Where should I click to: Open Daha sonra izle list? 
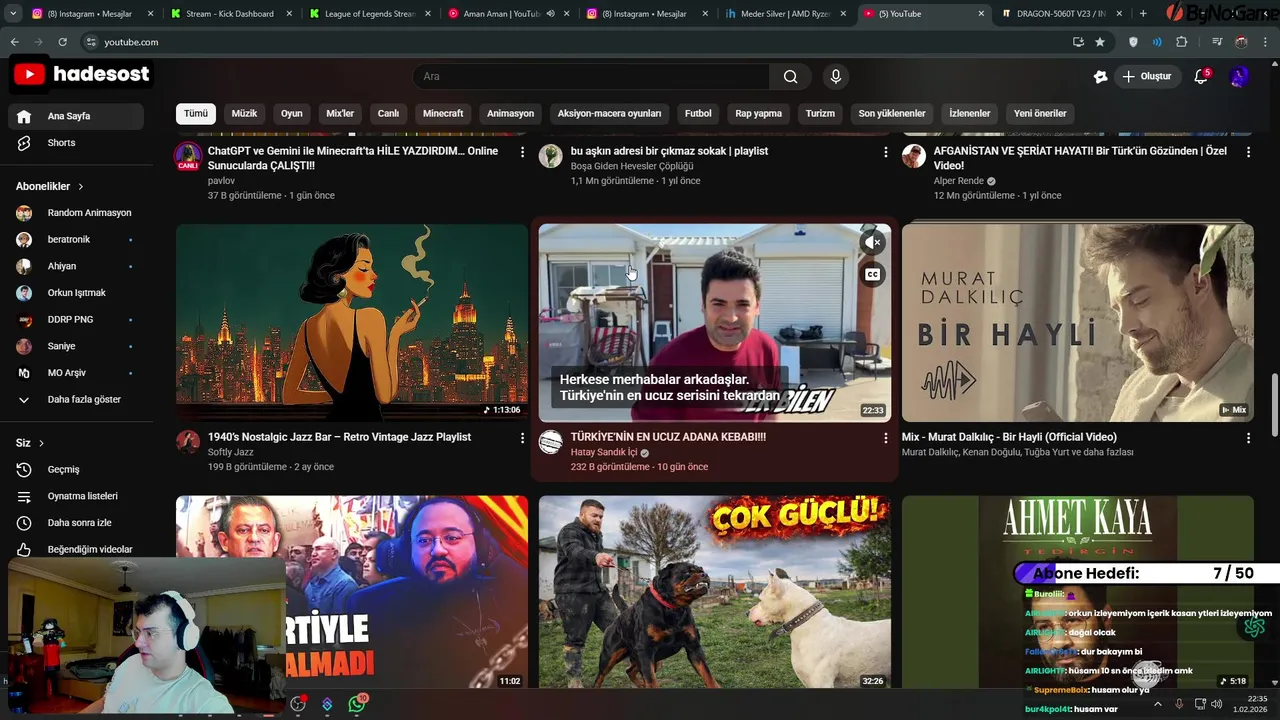coord(76,523)
